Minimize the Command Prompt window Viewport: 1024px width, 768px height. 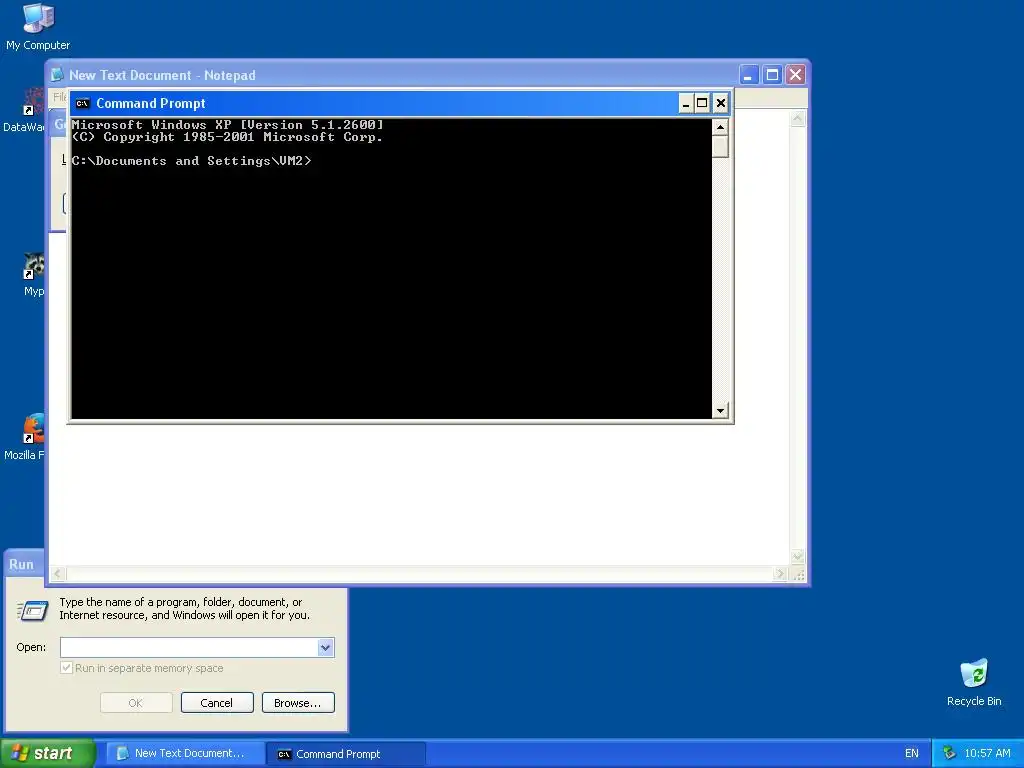click(686, 103)
